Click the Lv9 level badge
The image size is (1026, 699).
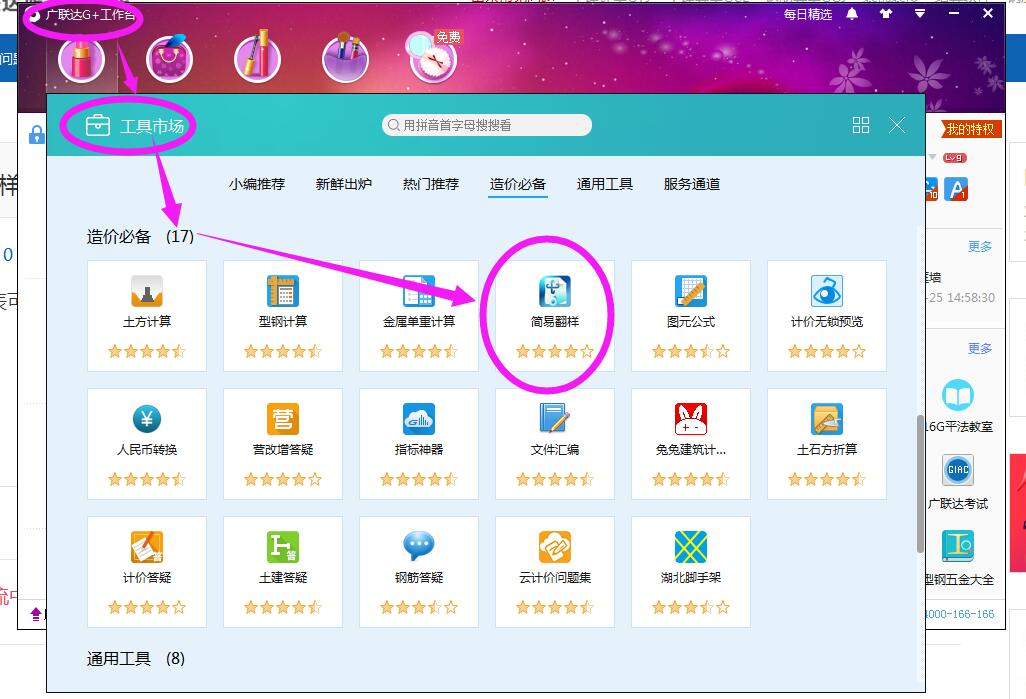[954, 158]
